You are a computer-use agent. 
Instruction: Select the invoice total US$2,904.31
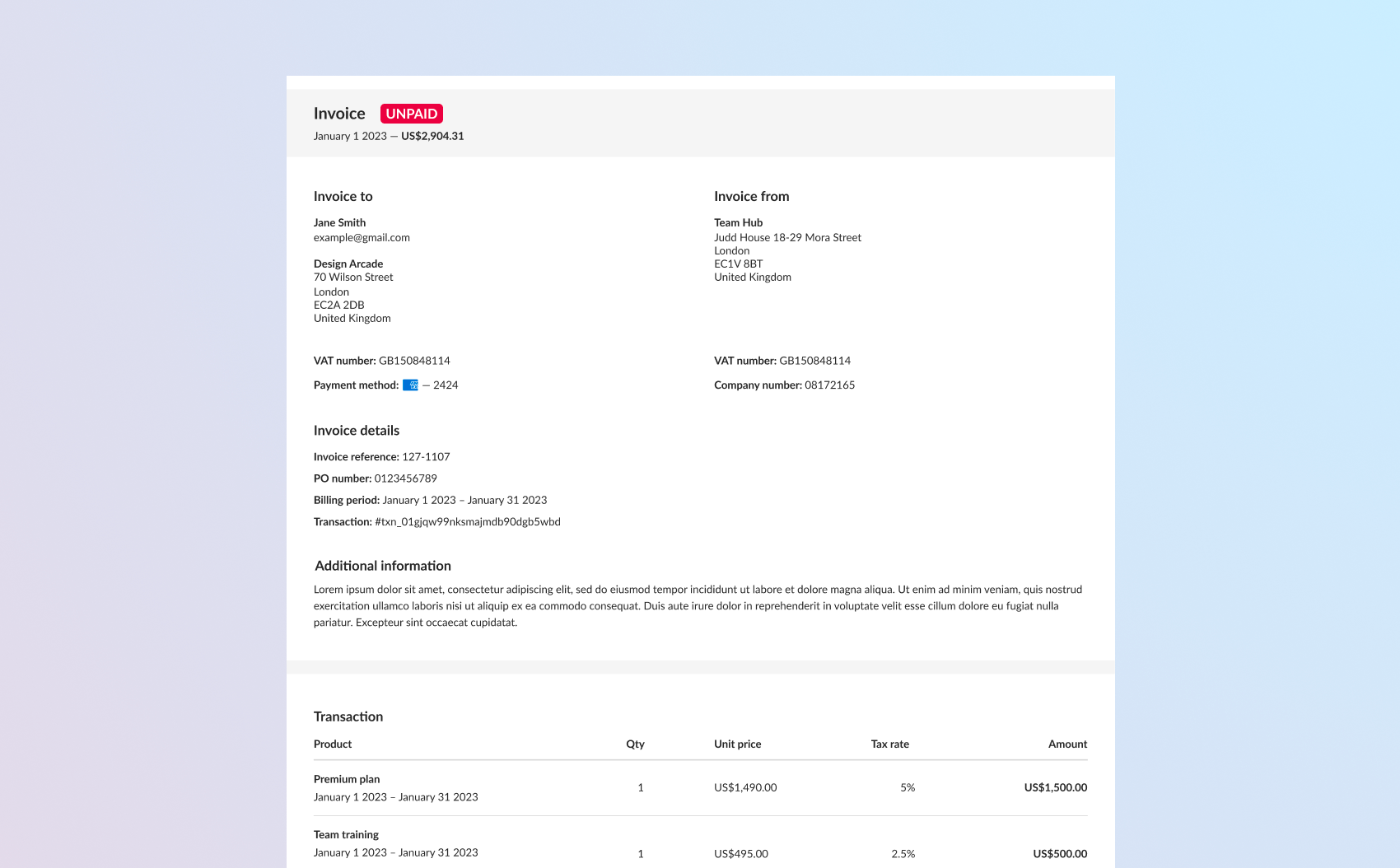[x=432, y=136]
